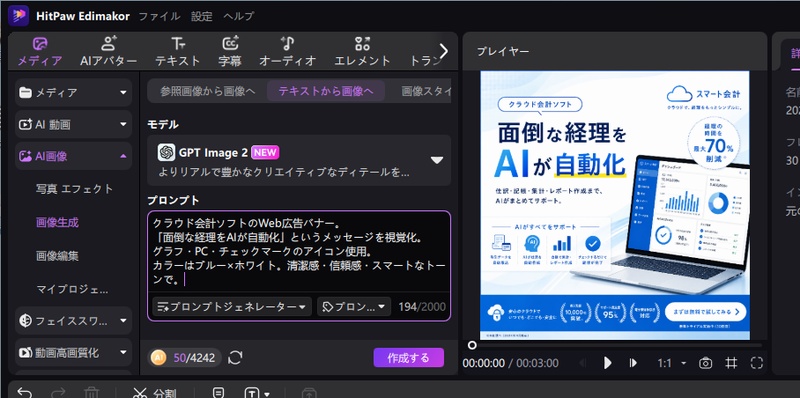Screen dimensions: 800x398
Task: Click the HitPaw Edimakor logo icon
Action: [18, 16]
